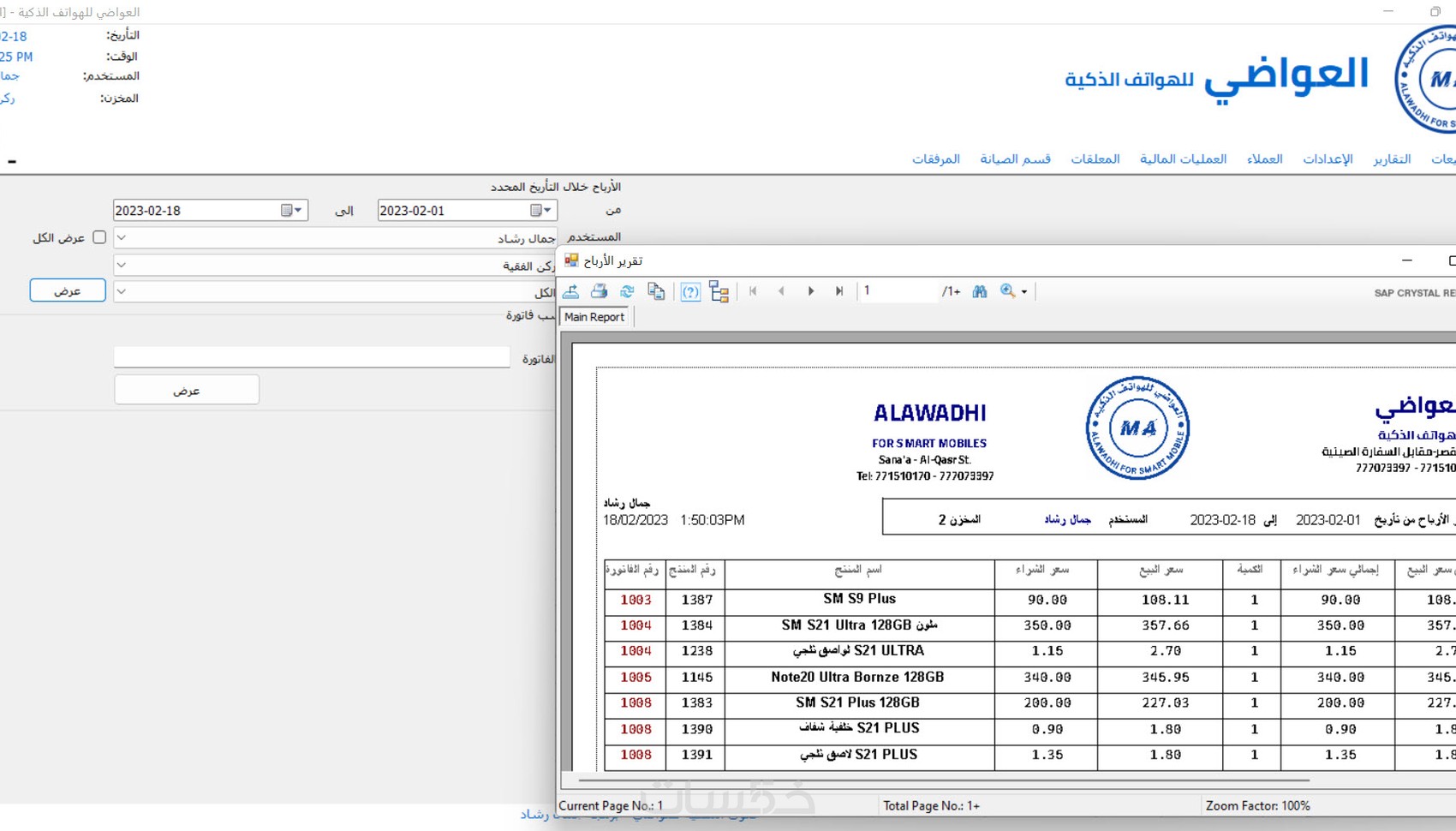Open the العمليات المالية menu
1456x831 pixels.
click(x=1183, y=158)
